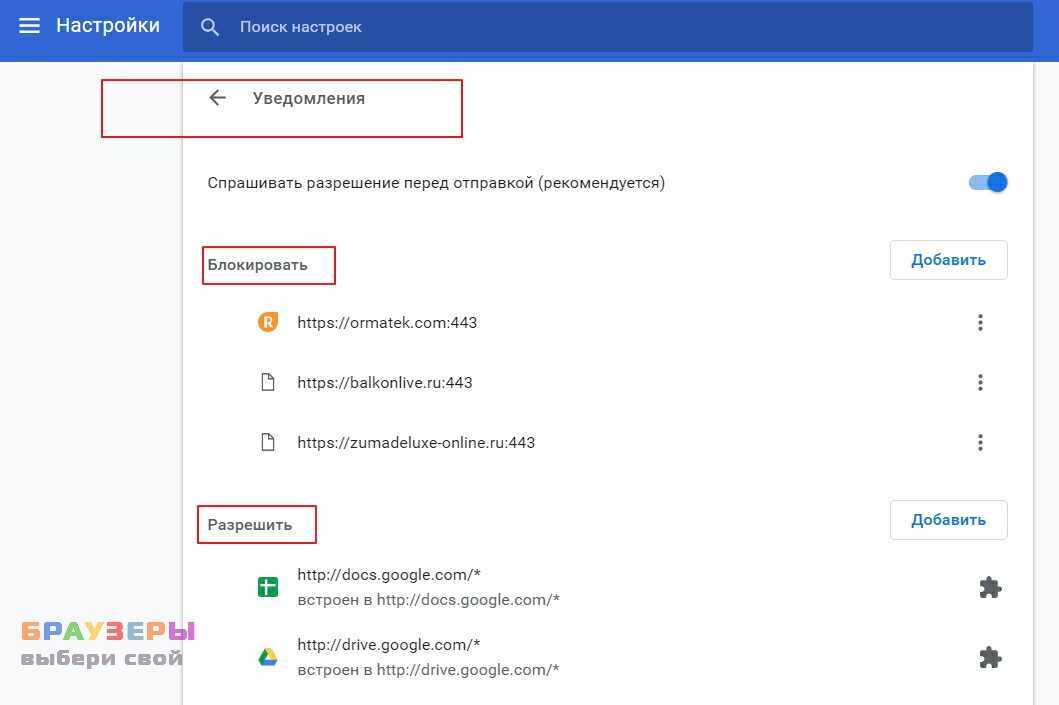Open more options for balkonlive.ru
The height and width of the screenshot is (705, 1059).
[980, 382]
